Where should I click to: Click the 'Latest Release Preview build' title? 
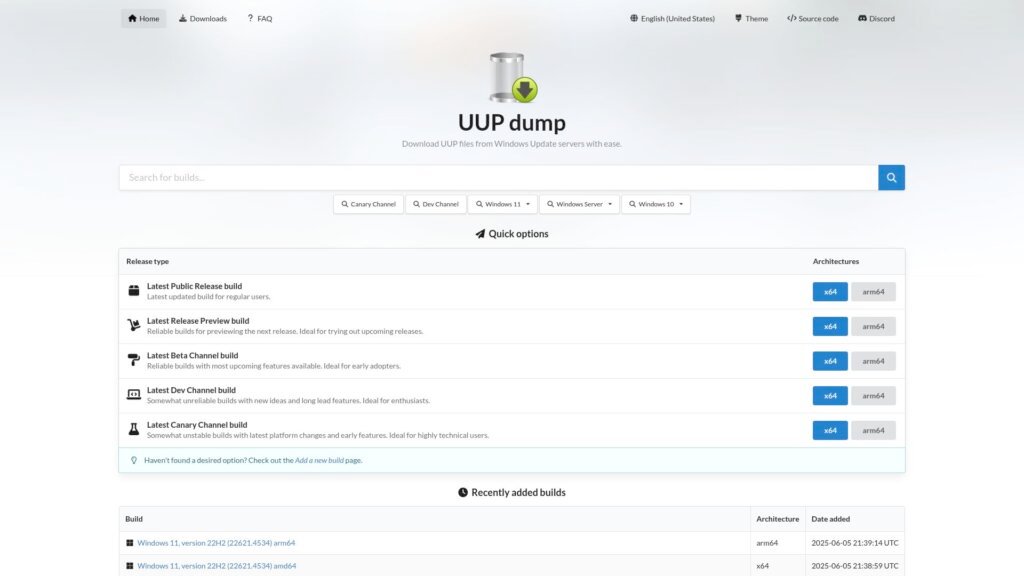coord(198,321)
